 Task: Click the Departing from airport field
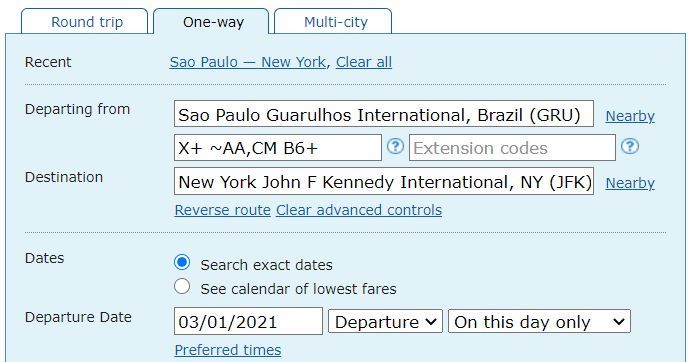[384, 114]
